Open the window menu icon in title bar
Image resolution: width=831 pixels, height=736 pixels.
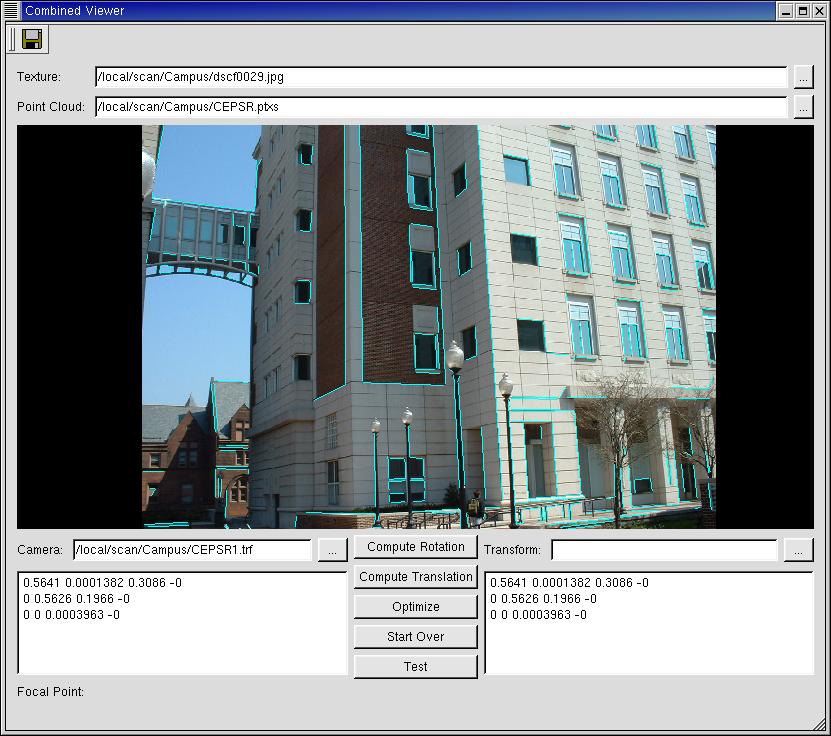(x=11, y=10)
